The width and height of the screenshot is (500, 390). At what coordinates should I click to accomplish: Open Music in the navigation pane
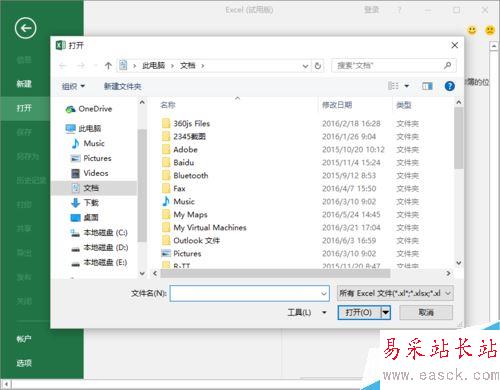[x=88, y=143]
